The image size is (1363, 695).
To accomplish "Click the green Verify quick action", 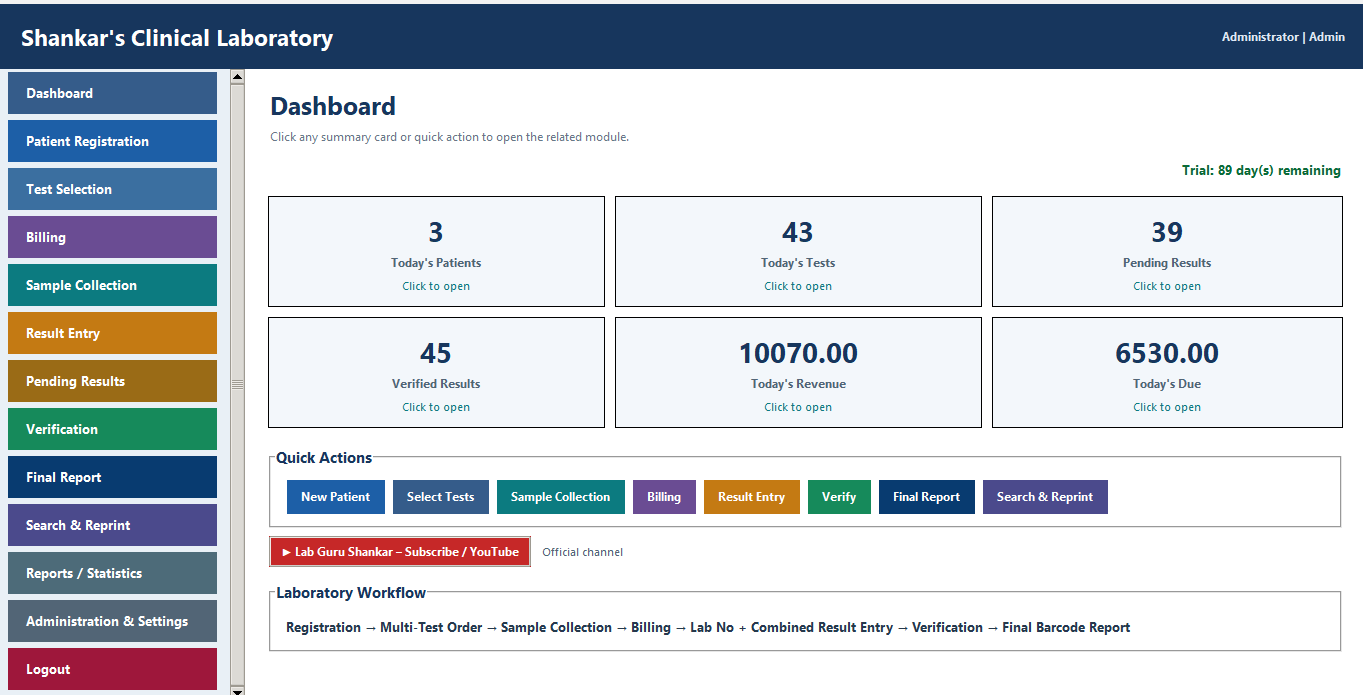I will tap(839, 497).
